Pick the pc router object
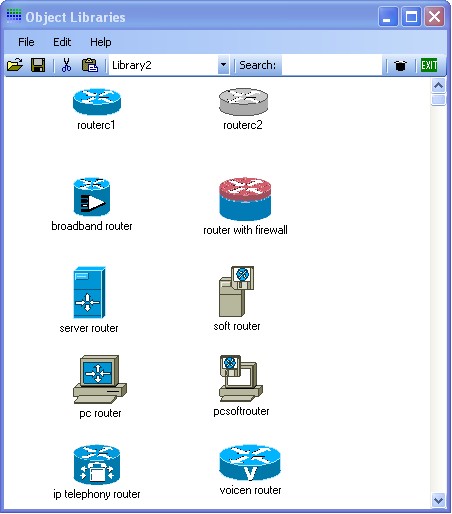The height and width of the screenshot is (514, 452). [x=100, y=379]
